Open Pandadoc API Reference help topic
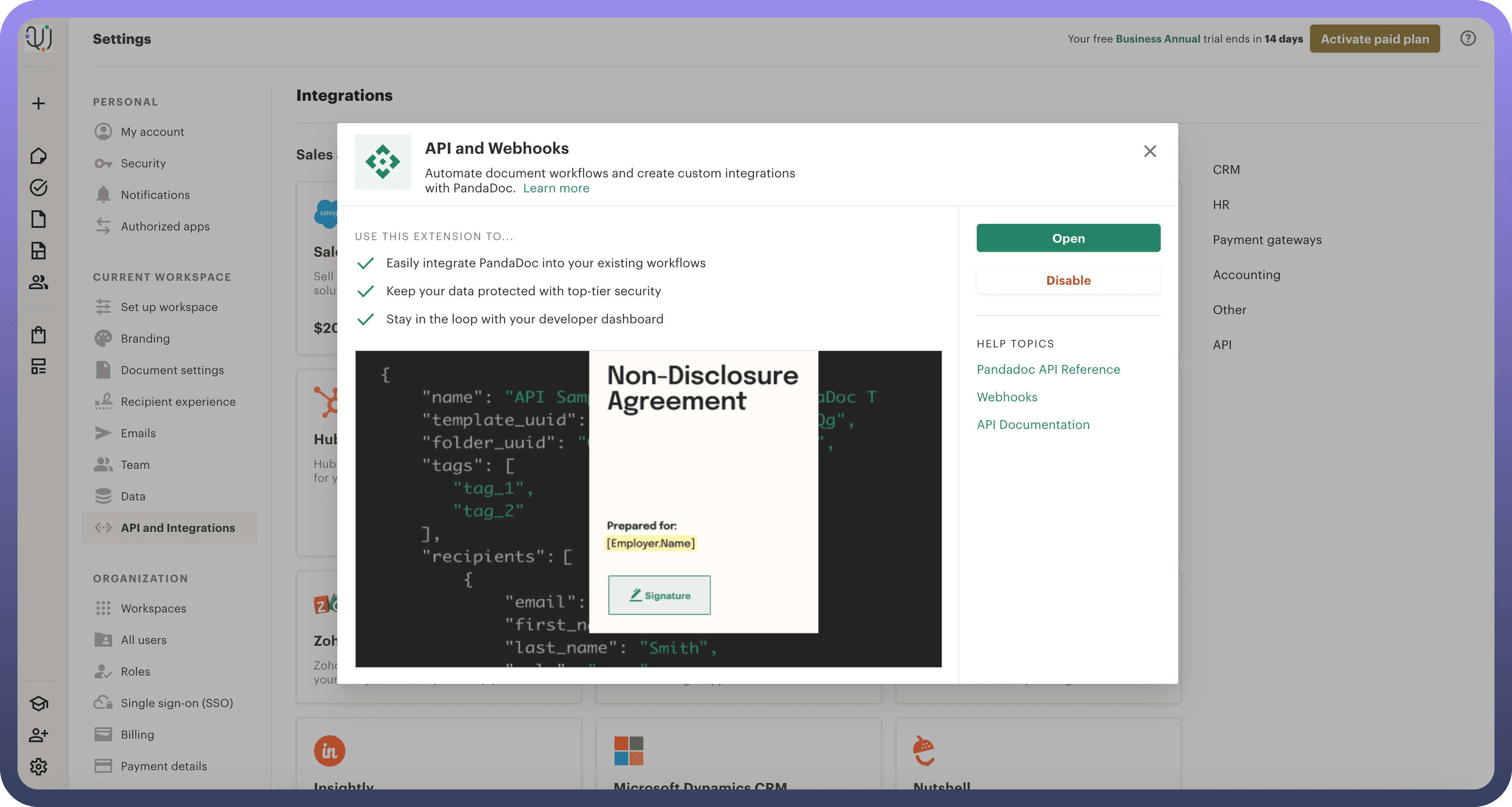The height and width of the screenshot is (807, 1512). 1048,370
